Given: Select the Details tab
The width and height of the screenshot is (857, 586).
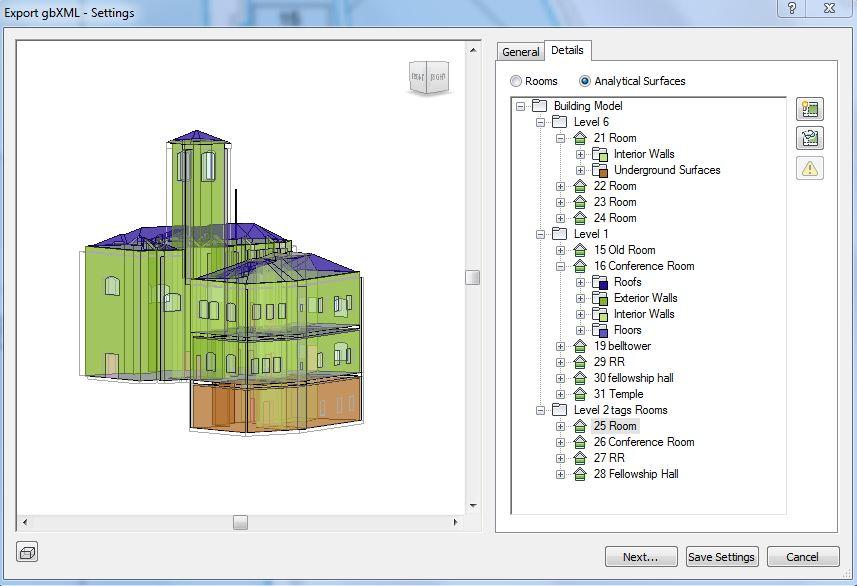Looking at the screenshot, I should click(x=567, y=50).
